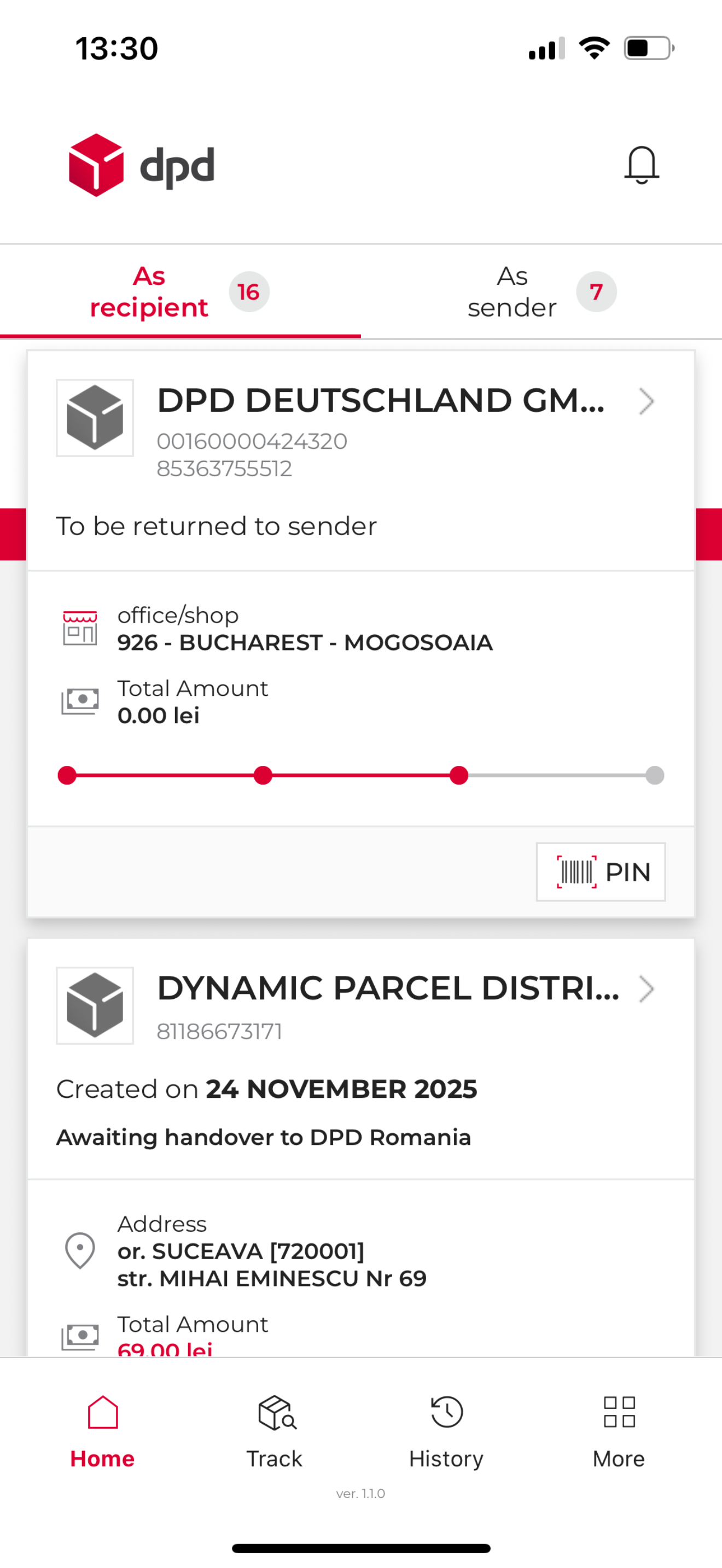Viewport: 722px width, 1568px height.
Task: Expand the DYNAMIC PARCEL DISTRI shipment details
Action: tap(389, 990)
